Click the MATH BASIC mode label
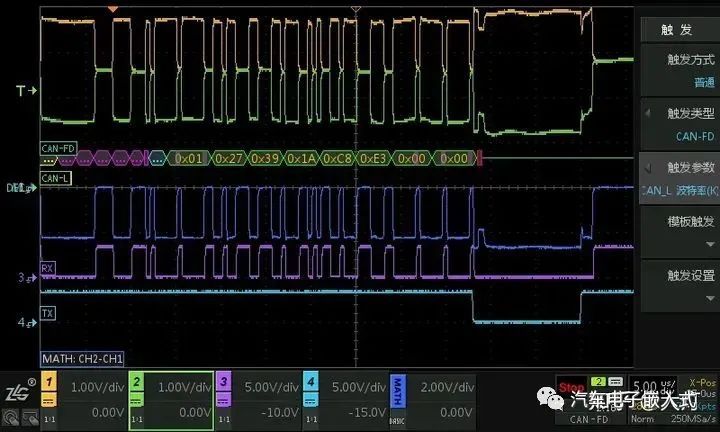720x432 pixels. tap(397, 420)
